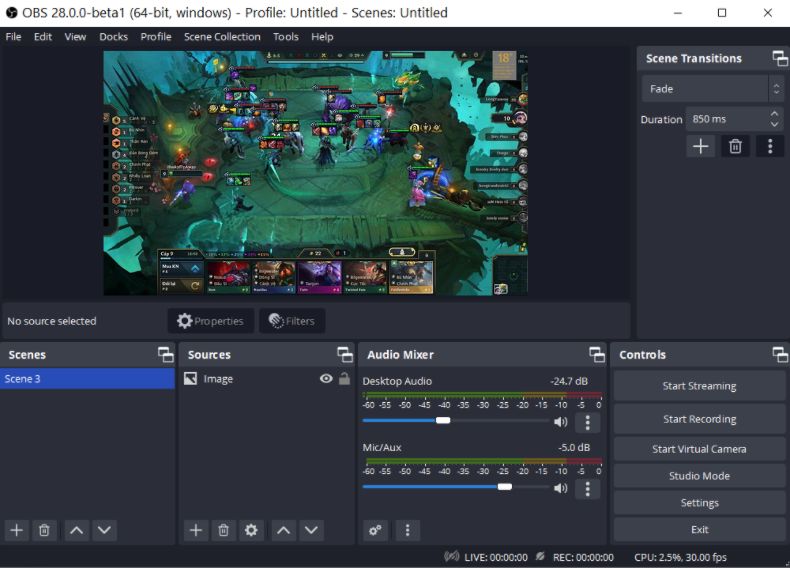790x568 pixels.
Task: Open the View menu
Action: point(75,37)
